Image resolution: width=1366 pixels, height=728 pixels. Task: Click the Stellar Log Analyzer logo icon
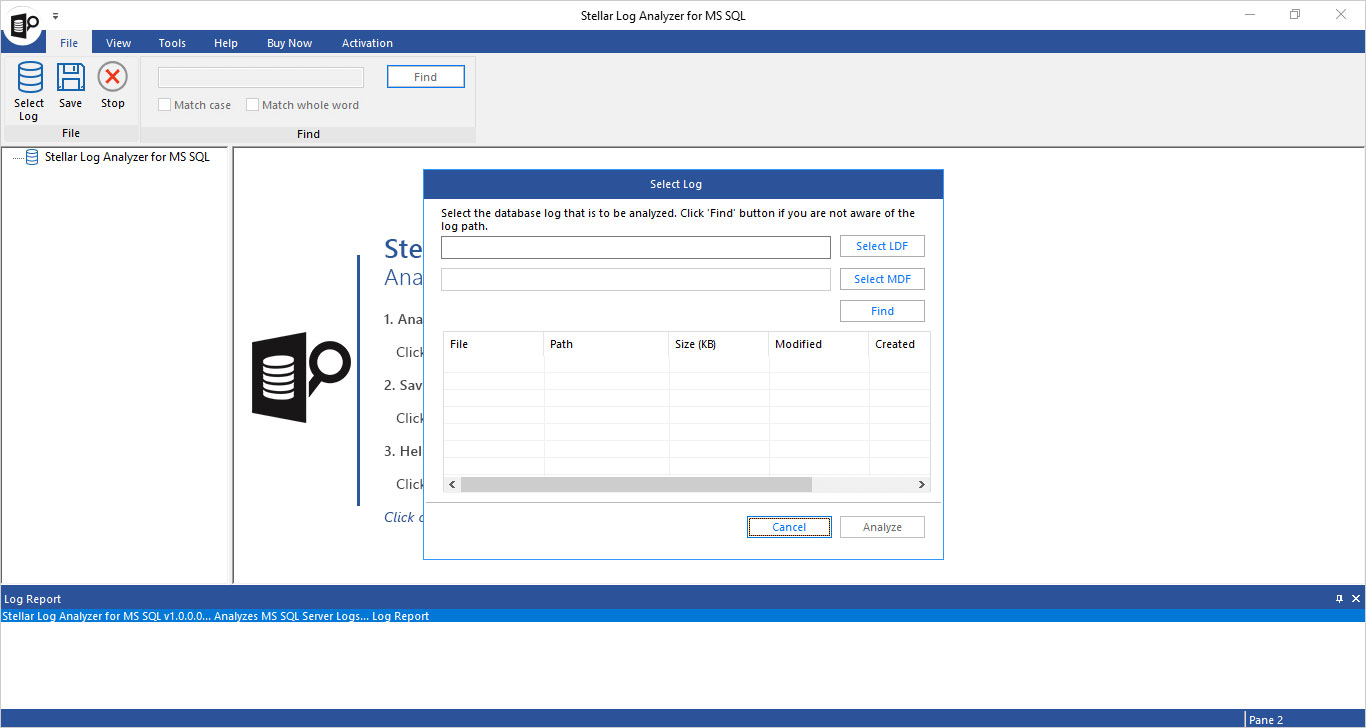point(22,22)
